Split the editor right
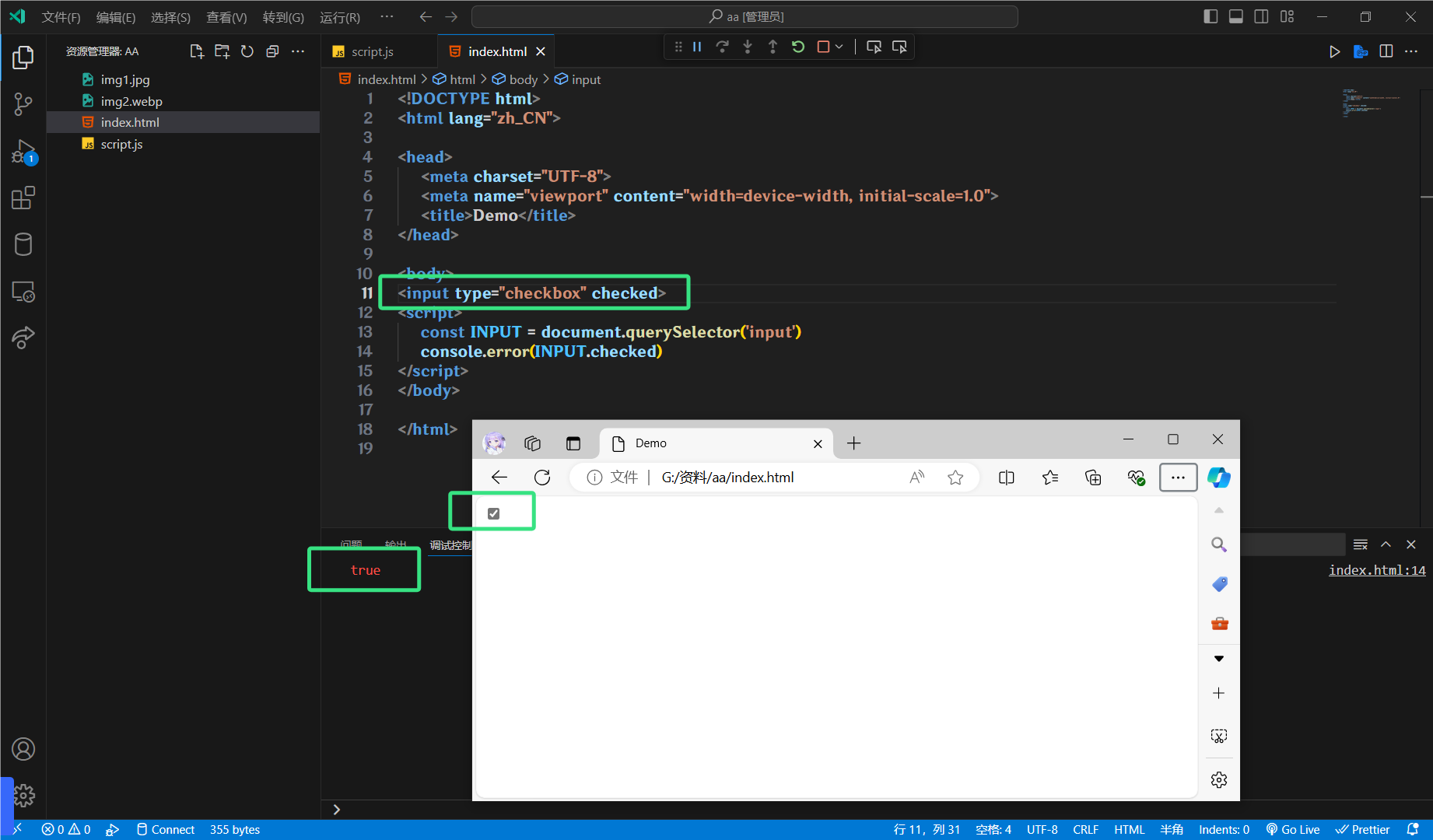The image size is (1433, 840). point(1386,51)
